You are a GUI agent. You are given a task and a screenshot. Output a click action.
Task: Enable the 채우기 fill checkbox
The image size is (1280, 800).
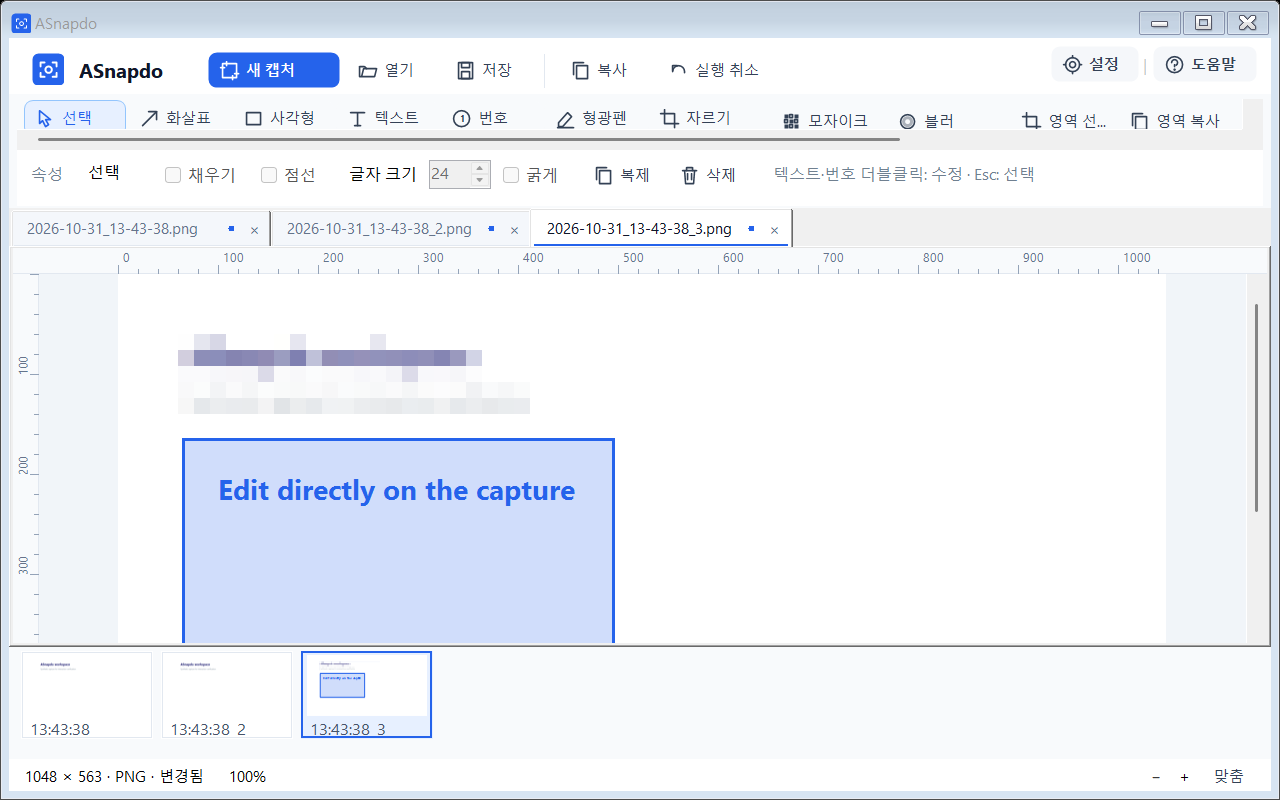200,175
